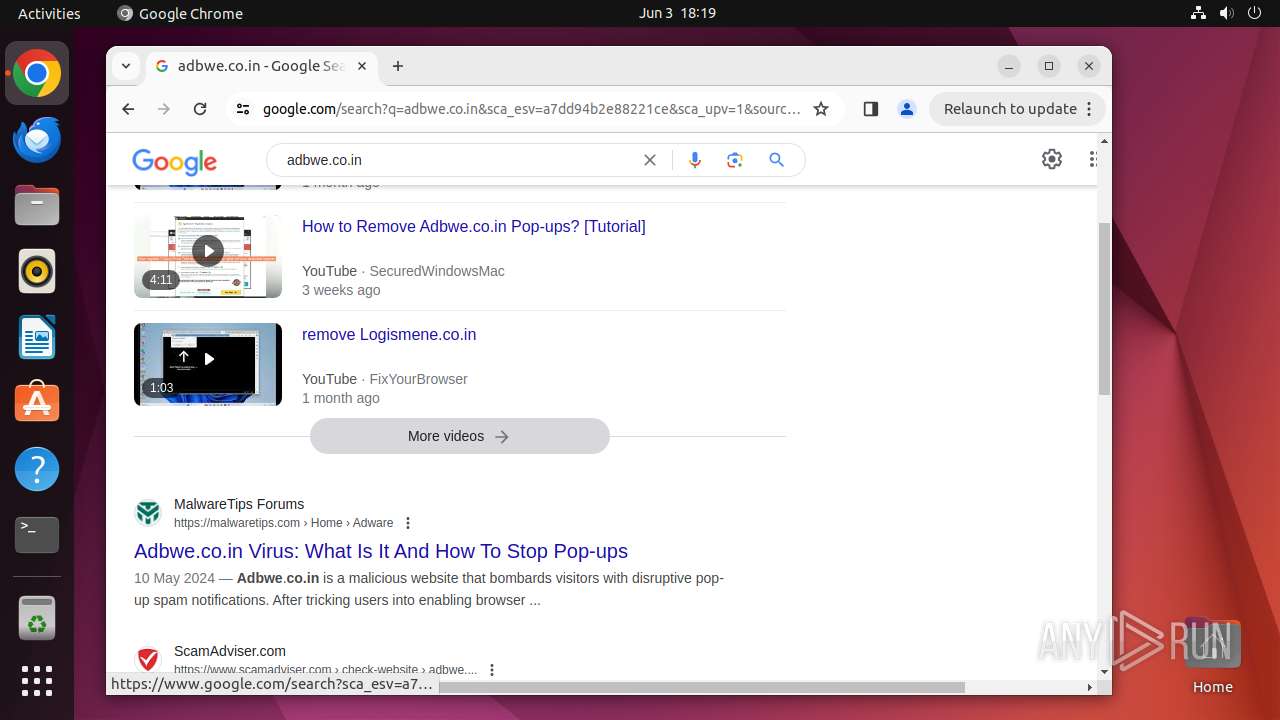This screenshot has width=1280, height=720.
Task: Open Adbwe.co.in Virus MalwareTips result
Action: pos(381,551)
